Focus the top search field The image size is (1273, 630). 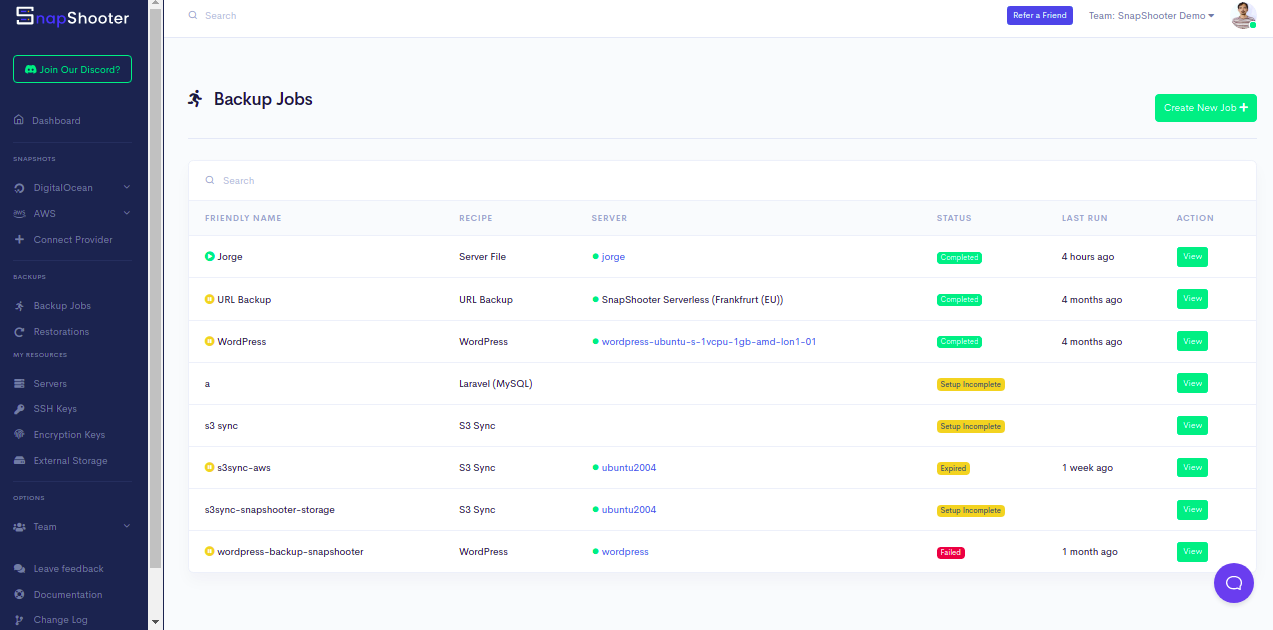click(590, 16)
